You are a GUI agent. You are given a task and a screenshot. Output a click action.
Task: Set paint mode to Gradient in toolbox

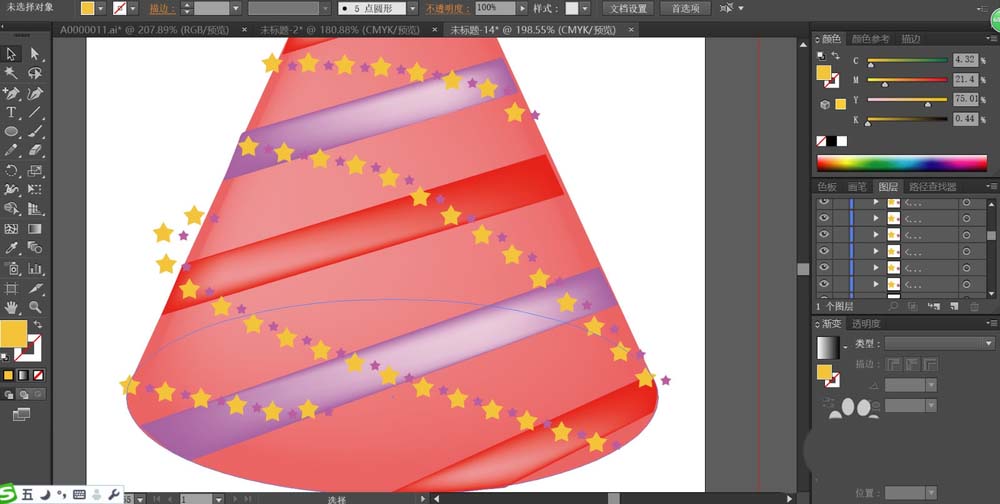click(x=23, y=375)
